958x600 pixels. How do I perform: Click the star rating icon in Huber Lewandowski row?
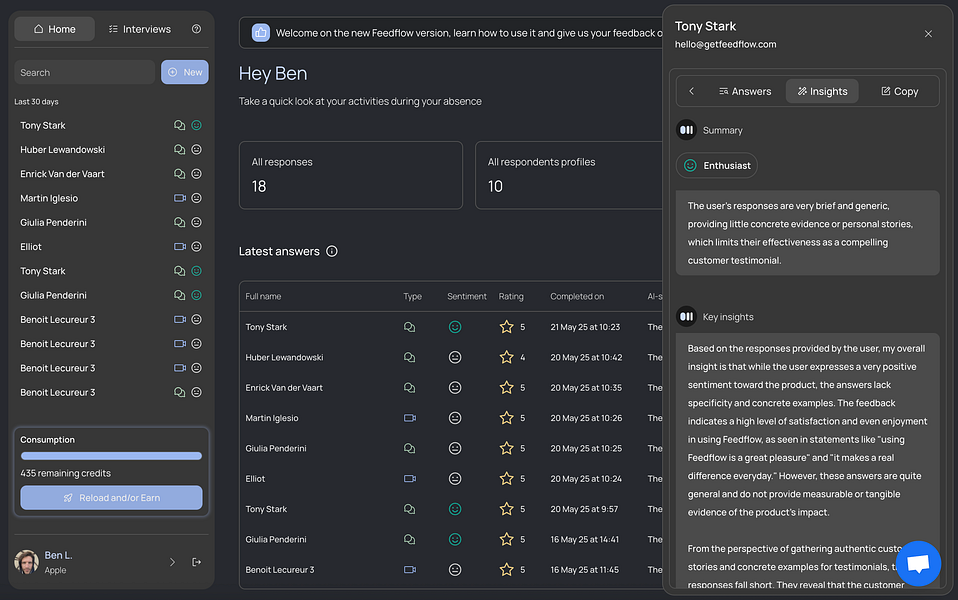(x=506, y=357)
